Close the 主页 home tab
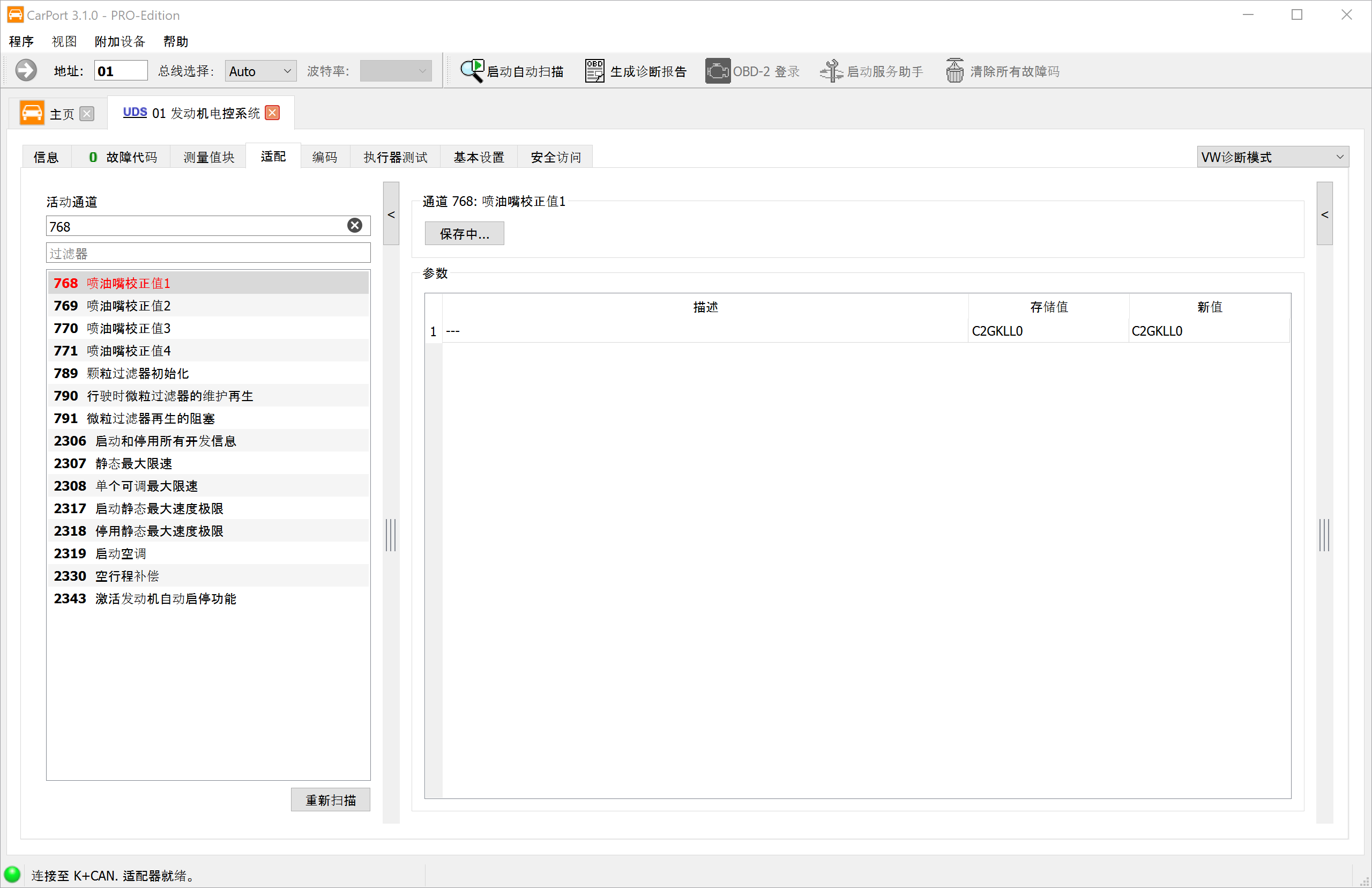The image size is (1372, 888). point(87,114)
